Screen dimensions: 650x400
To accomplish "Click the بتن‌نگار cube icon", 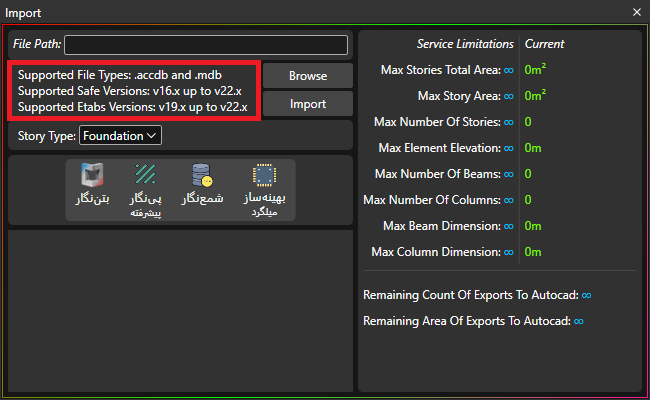I will [92, 175].
